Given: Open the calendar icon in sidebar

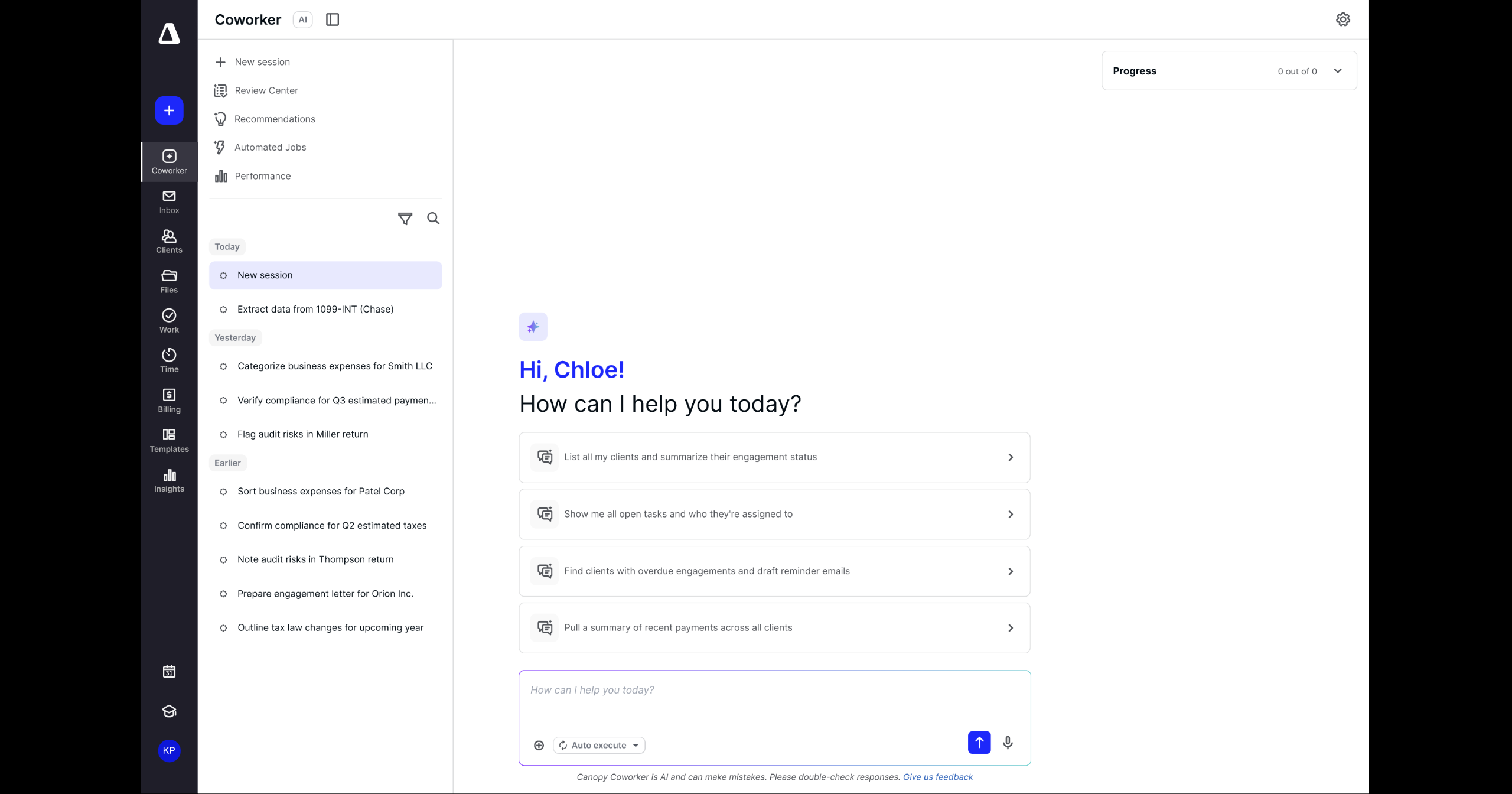Looking at the screenshot, I should point(169,672).
